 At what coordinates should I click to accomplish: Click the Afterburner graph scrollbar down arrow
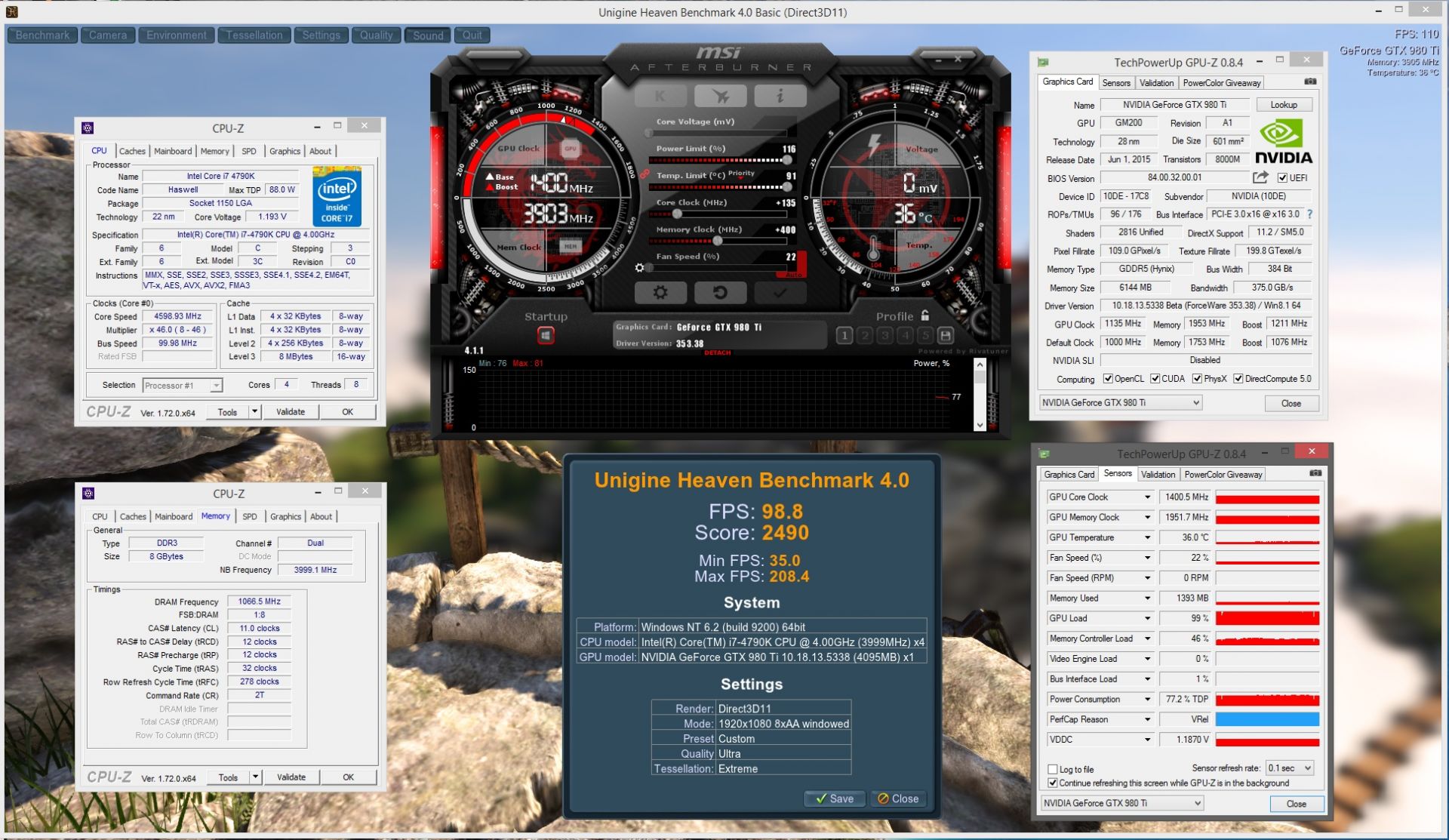pyautogui.click(x=980, y=425)
